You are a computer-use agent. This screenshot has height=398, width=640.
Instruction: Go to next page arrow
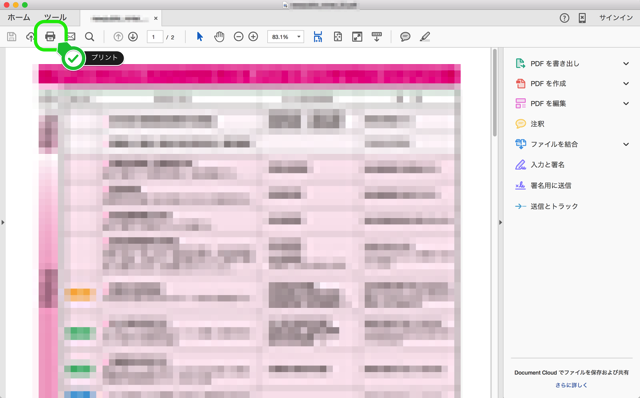pyautogui.click(x=133, y=37)
